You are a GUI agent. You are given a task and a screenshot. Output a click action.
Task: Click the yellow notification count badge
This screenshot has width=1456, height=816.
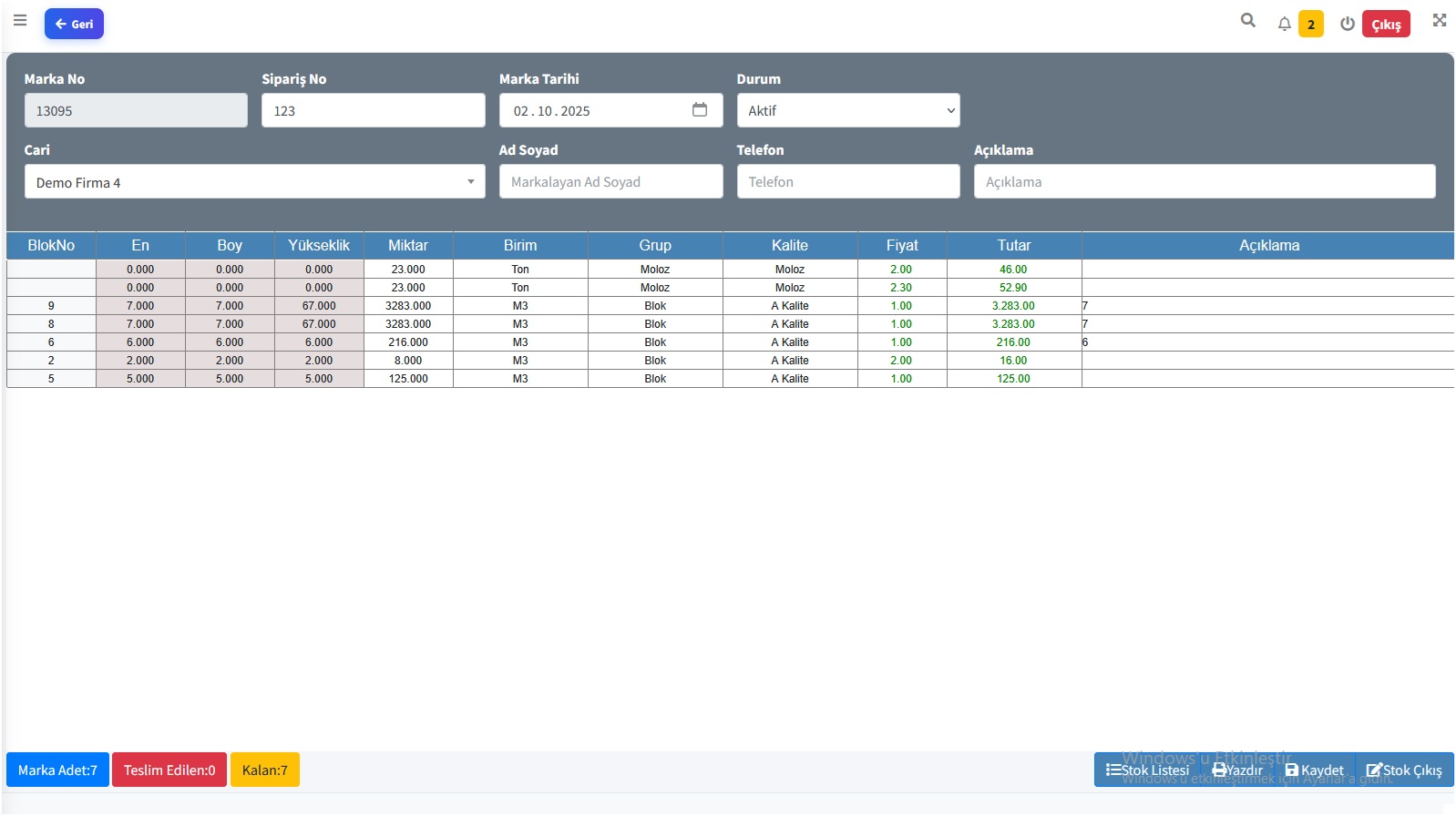tap(1311, 24)
